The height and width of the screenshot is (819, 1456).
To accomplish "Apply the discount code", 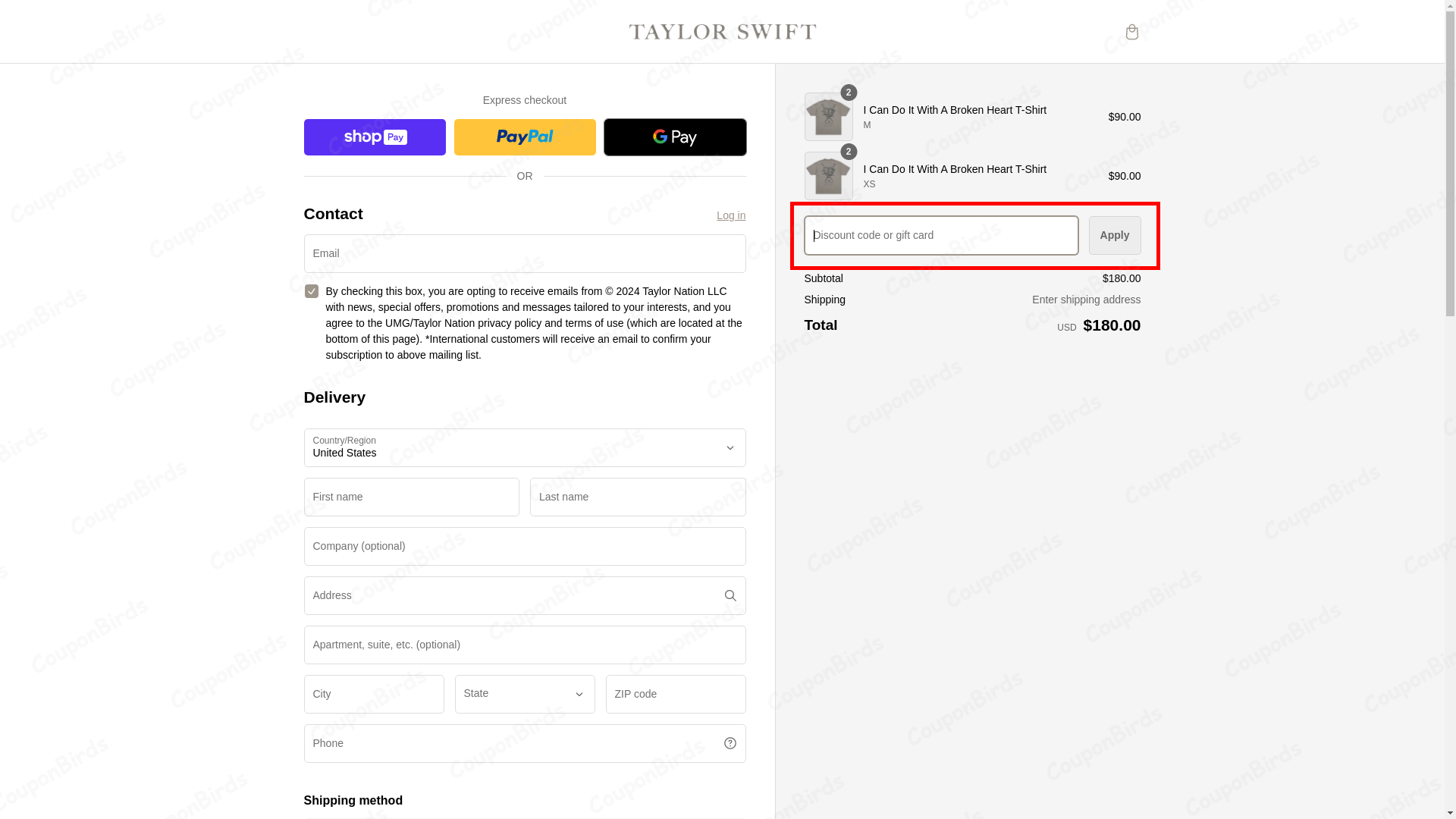I will point(1114,235).
